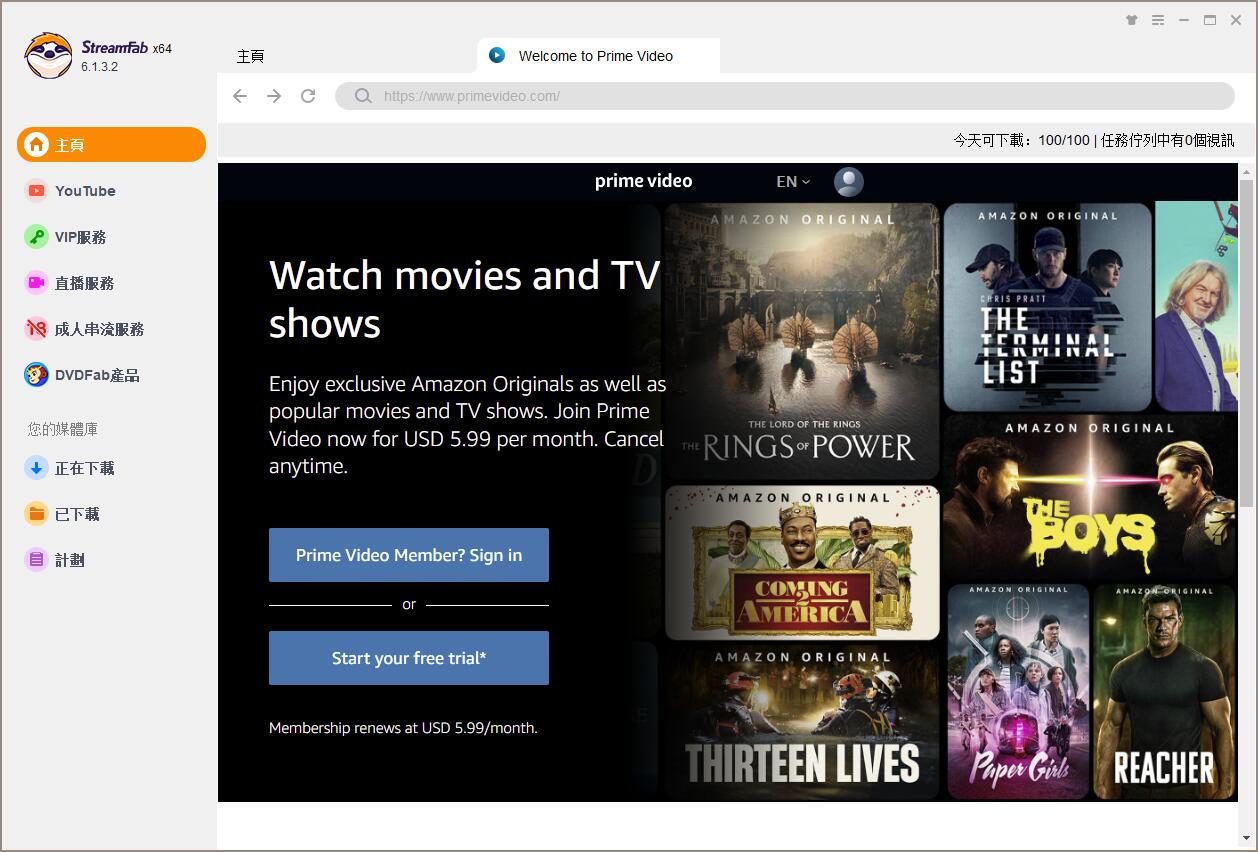This screenshot has width=1258, height=852.
Task: Open the 主頁 home sidebar item
Action: click(x=111, y=145)
